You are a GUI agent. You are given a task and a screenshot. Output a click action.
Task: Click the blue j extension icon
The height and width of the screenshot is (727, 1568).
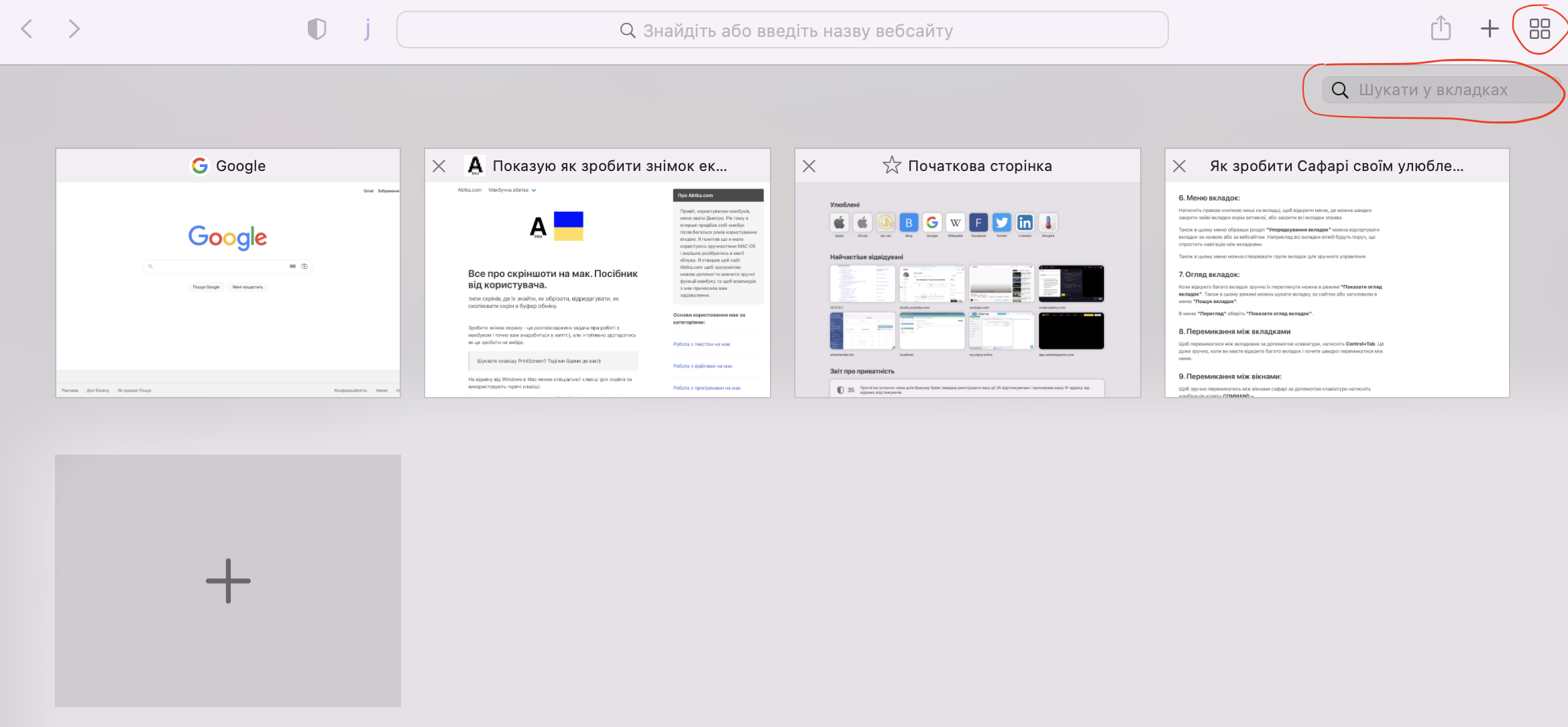367,29
